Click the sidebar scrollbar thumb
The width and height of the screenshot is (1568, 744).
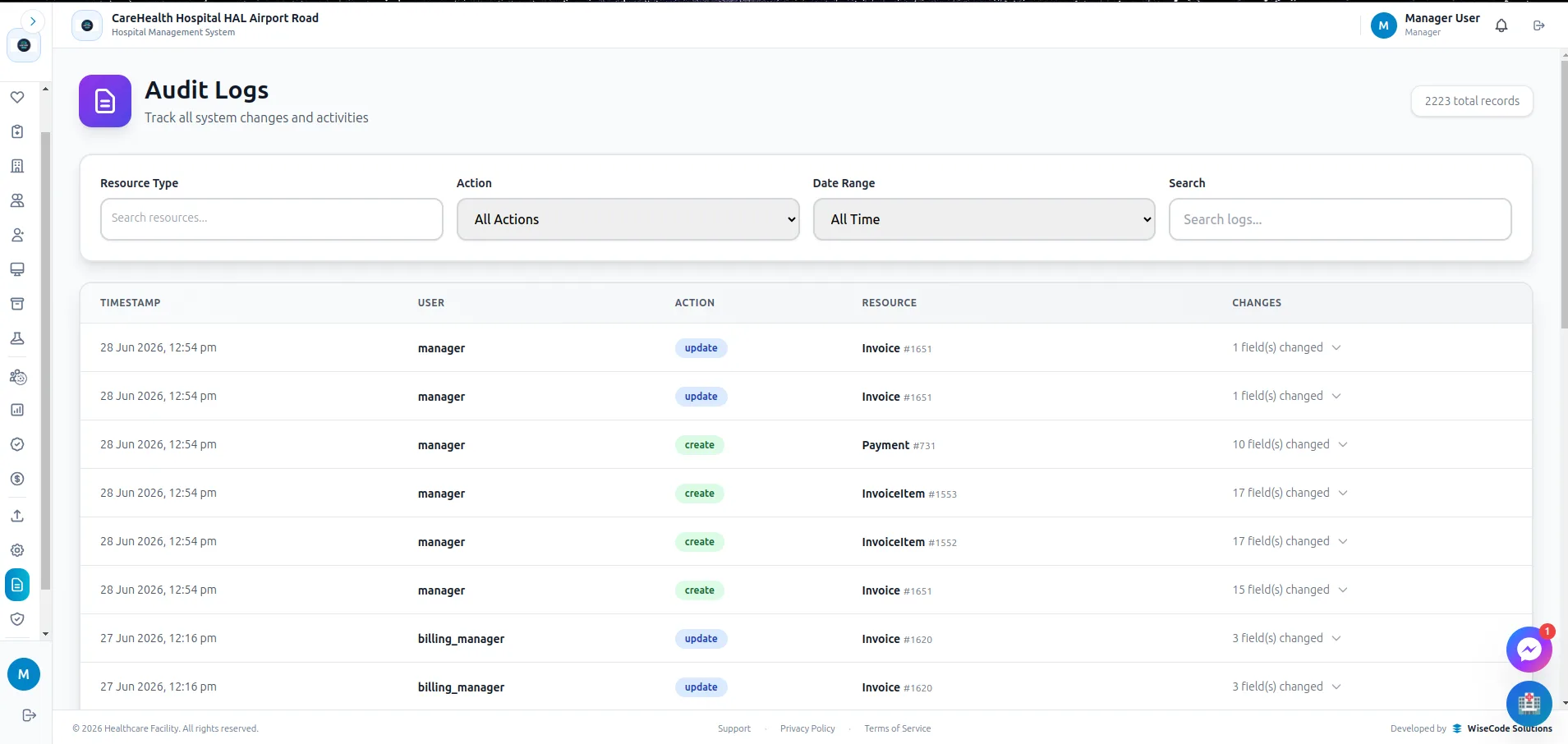click(x=45, y=361)
